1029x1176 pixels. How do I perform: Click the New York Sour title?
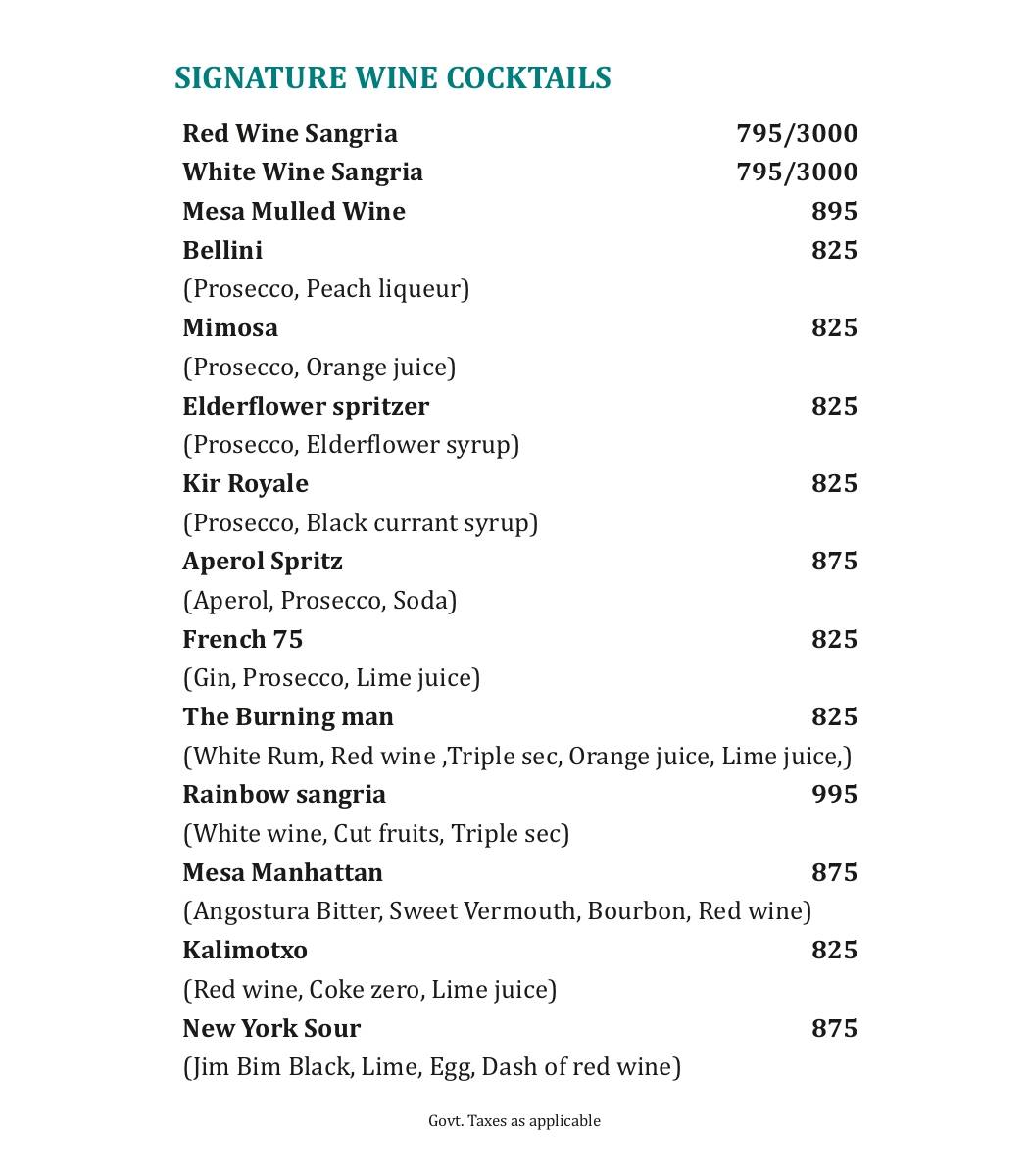click(271, 1028)
